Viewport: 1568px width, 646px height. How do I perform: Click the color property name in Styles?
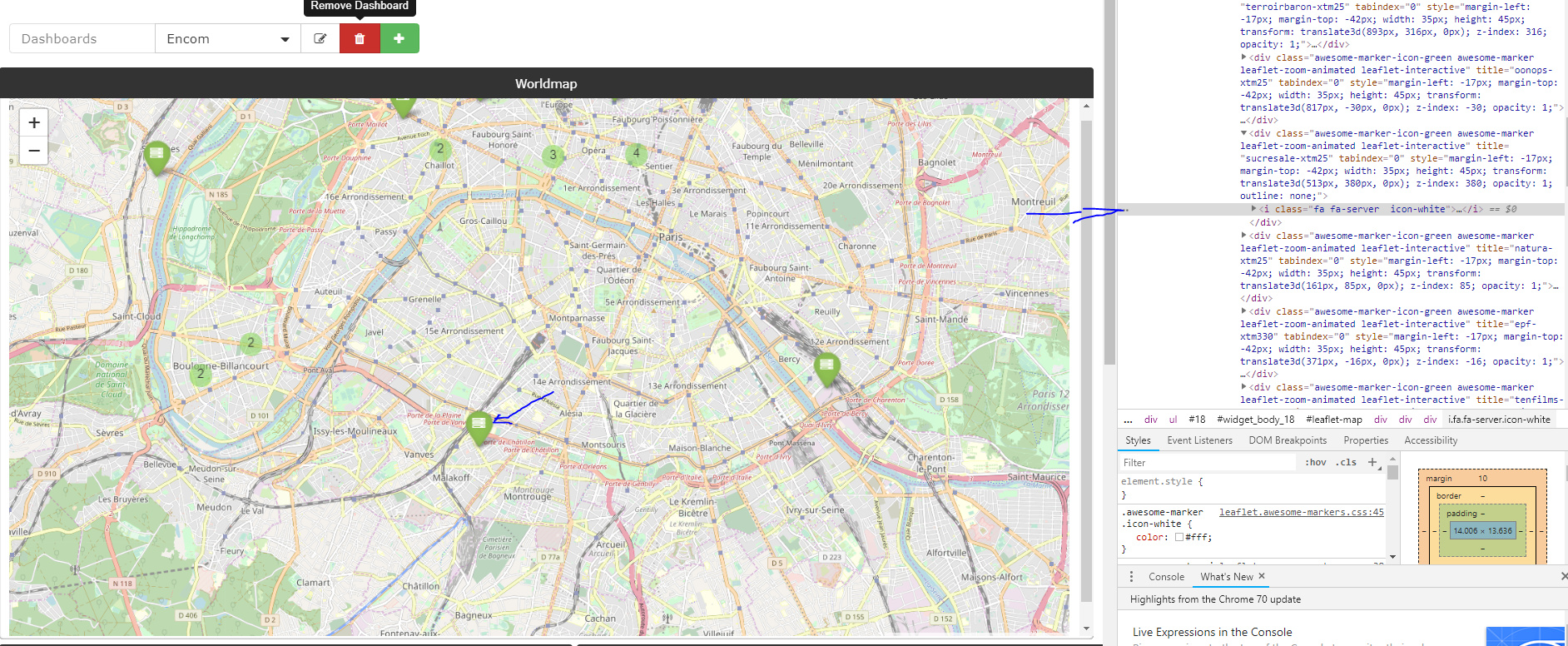[x=1152, y=537]
